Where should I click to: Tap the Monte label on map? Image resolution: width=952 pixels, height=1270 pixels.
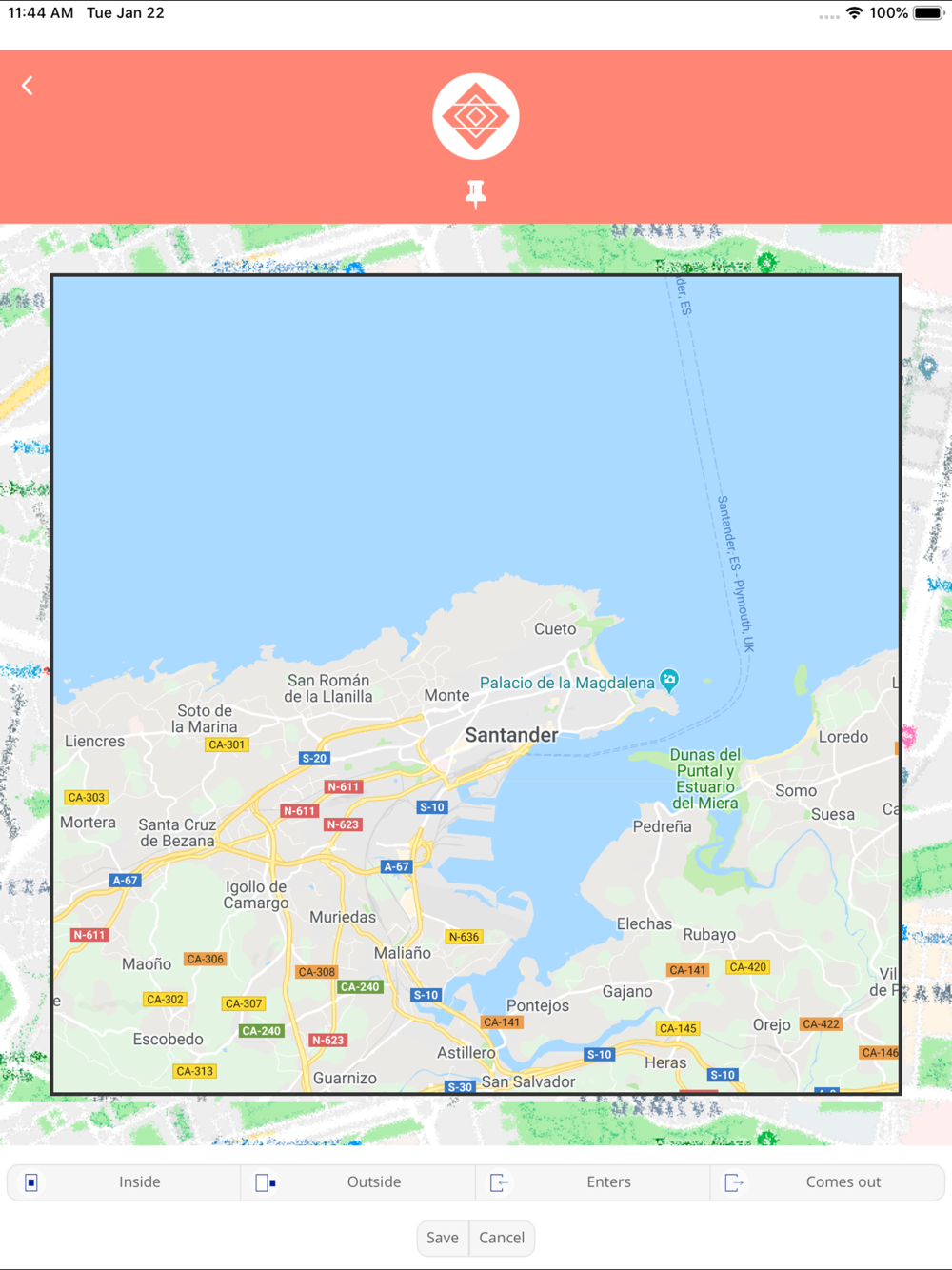tap(446, 696)
